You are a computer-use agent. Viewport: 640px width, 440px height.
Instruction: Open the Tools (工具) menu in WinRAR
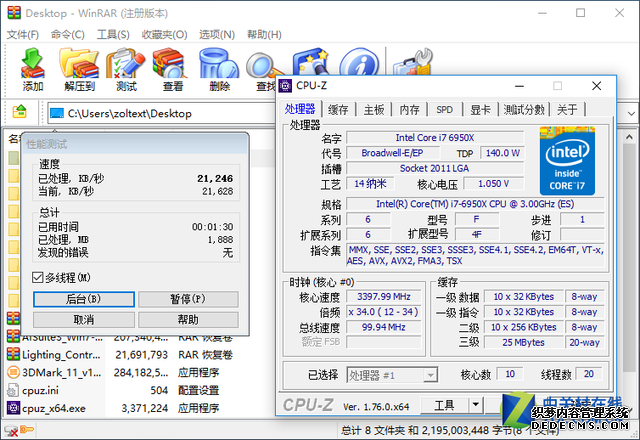(113, 34)
